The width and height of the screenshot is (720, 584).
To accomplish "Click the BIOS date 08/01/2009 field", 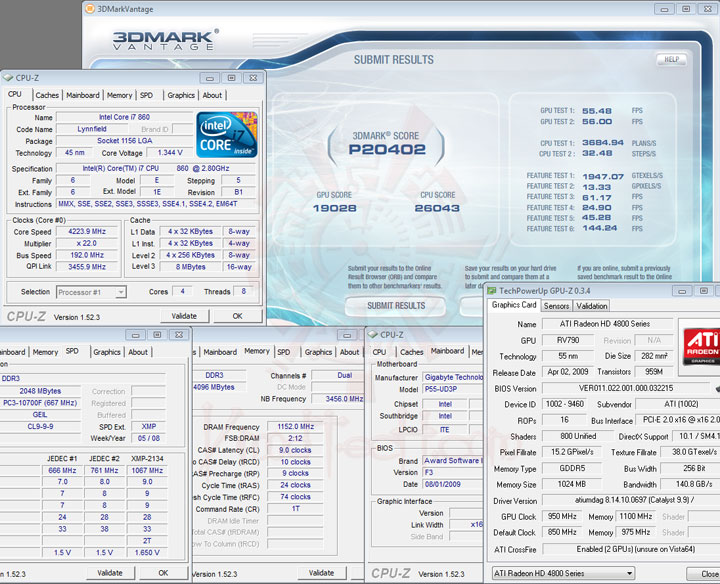I will click(452, 484).
